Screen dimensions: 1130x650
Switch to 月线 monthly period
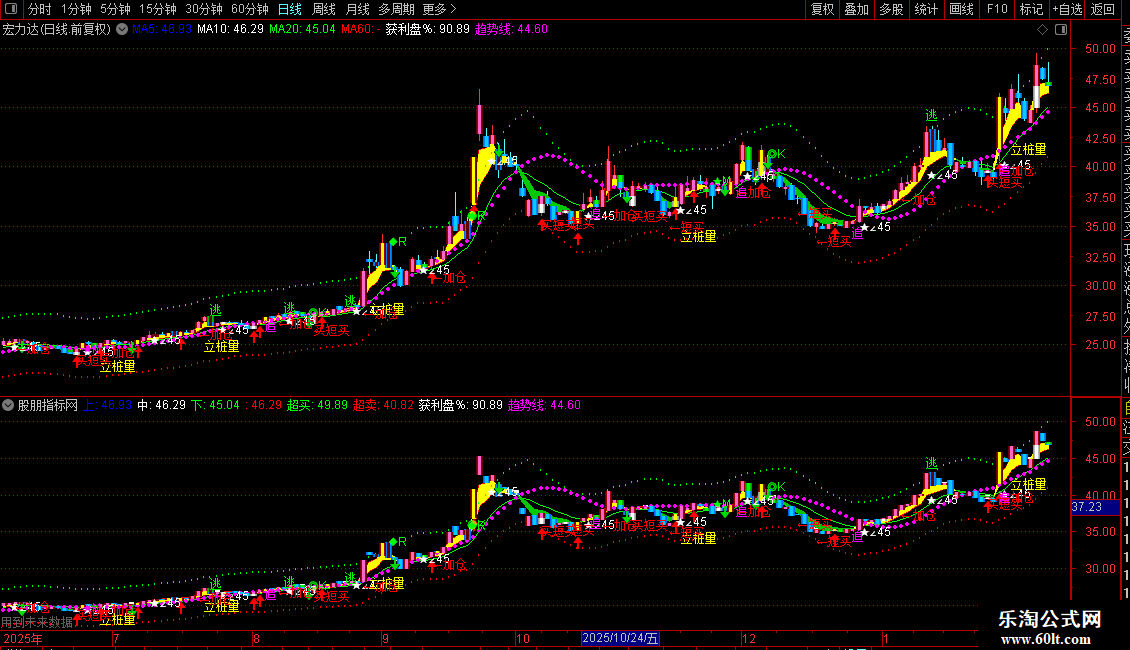[x=357, y=9]
